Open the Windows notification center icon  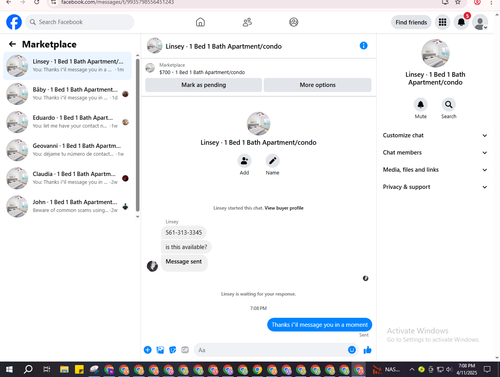pos(487,369)
